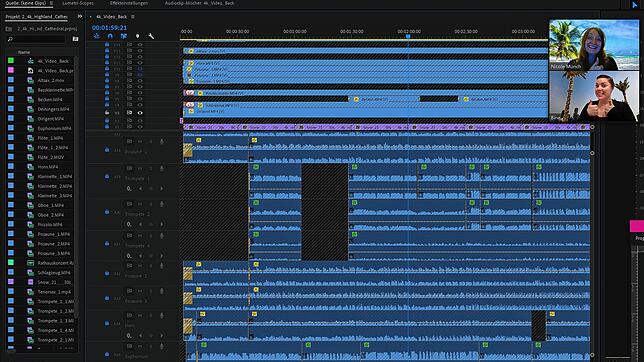Viewport: 644px width, 362px height.
Task: Toggle the timeline snap magnet icon
Action: click(x=110, y=36)
